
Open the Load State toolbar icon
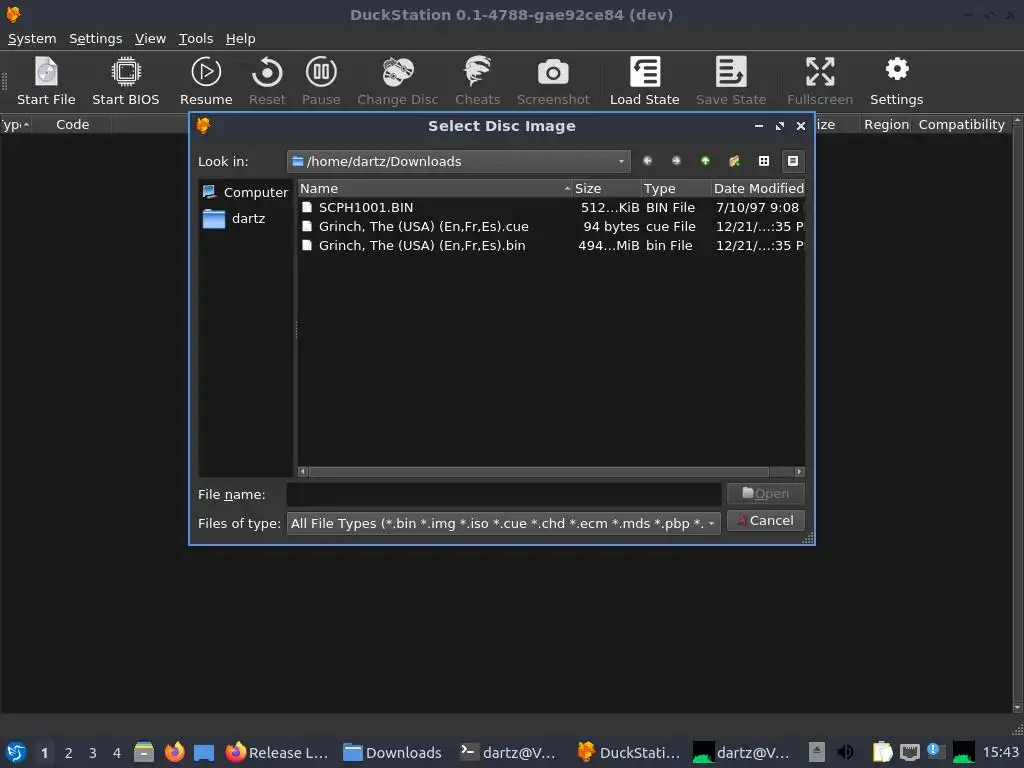pos(645,81)
